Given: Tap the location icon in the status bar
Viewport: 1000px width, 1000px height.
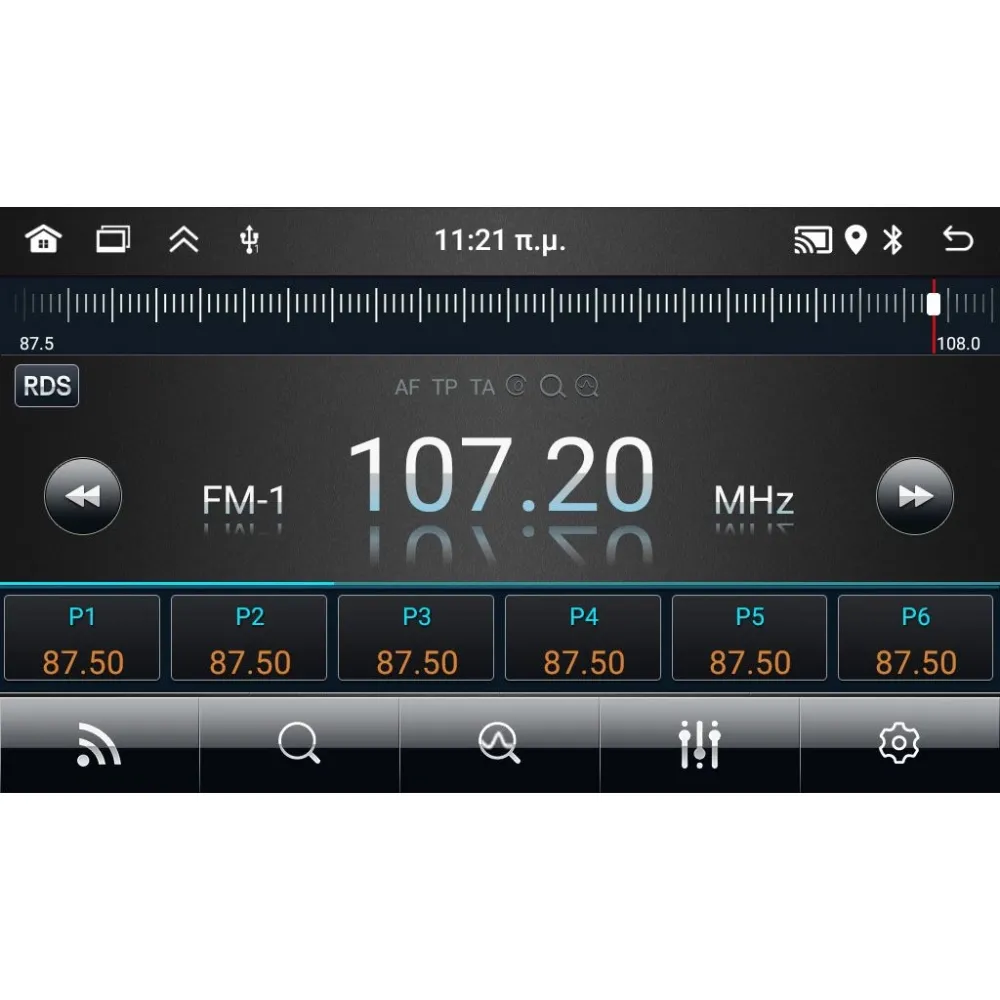Looking at the screenshot, I should (855, 239).
